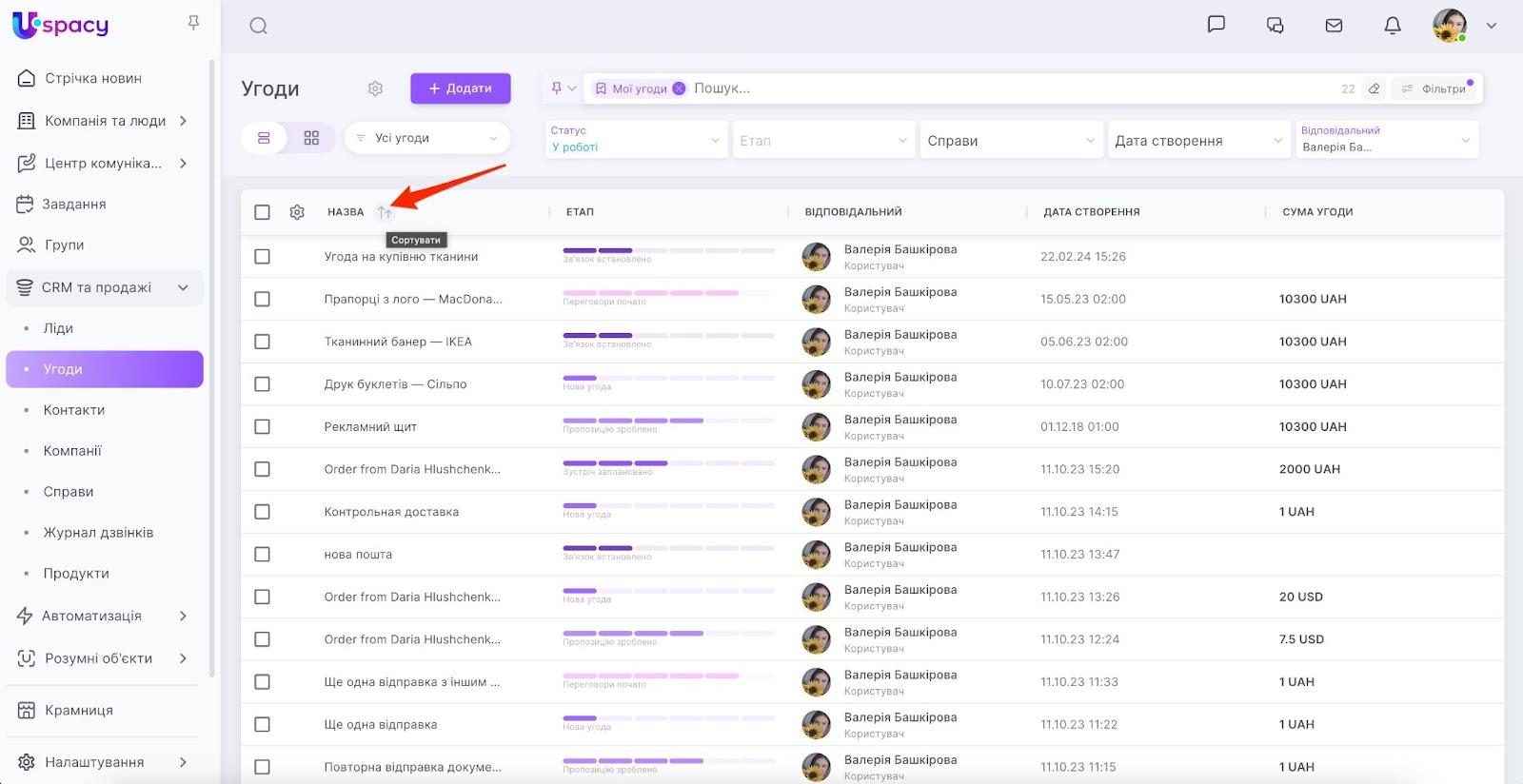1523x784 pixels.
Task: Select checkbox for нова пошта deal
Action: click(x=262, y=554)
